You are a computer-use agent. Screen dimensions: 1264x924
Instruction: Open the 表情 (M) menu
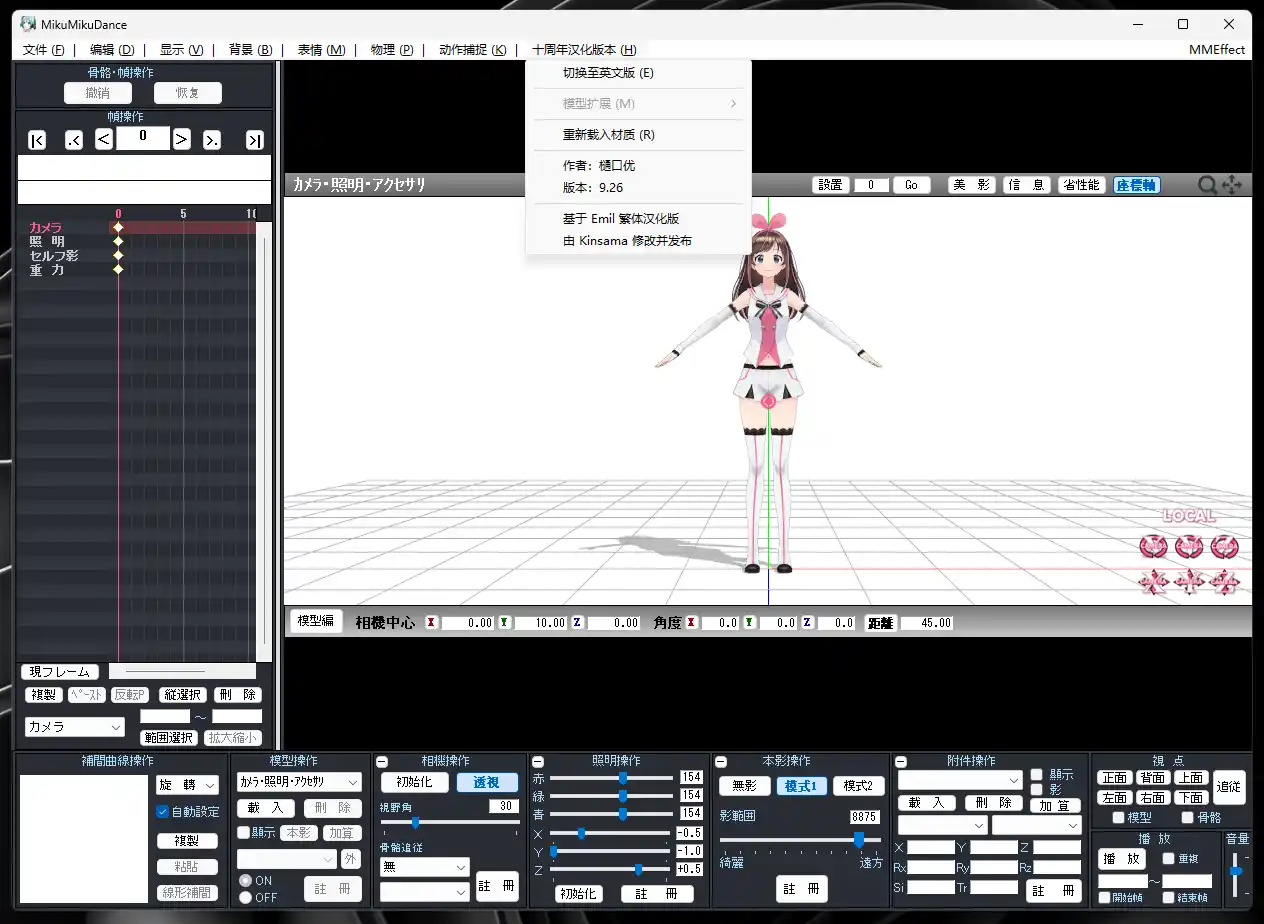(x=321, y=50)
